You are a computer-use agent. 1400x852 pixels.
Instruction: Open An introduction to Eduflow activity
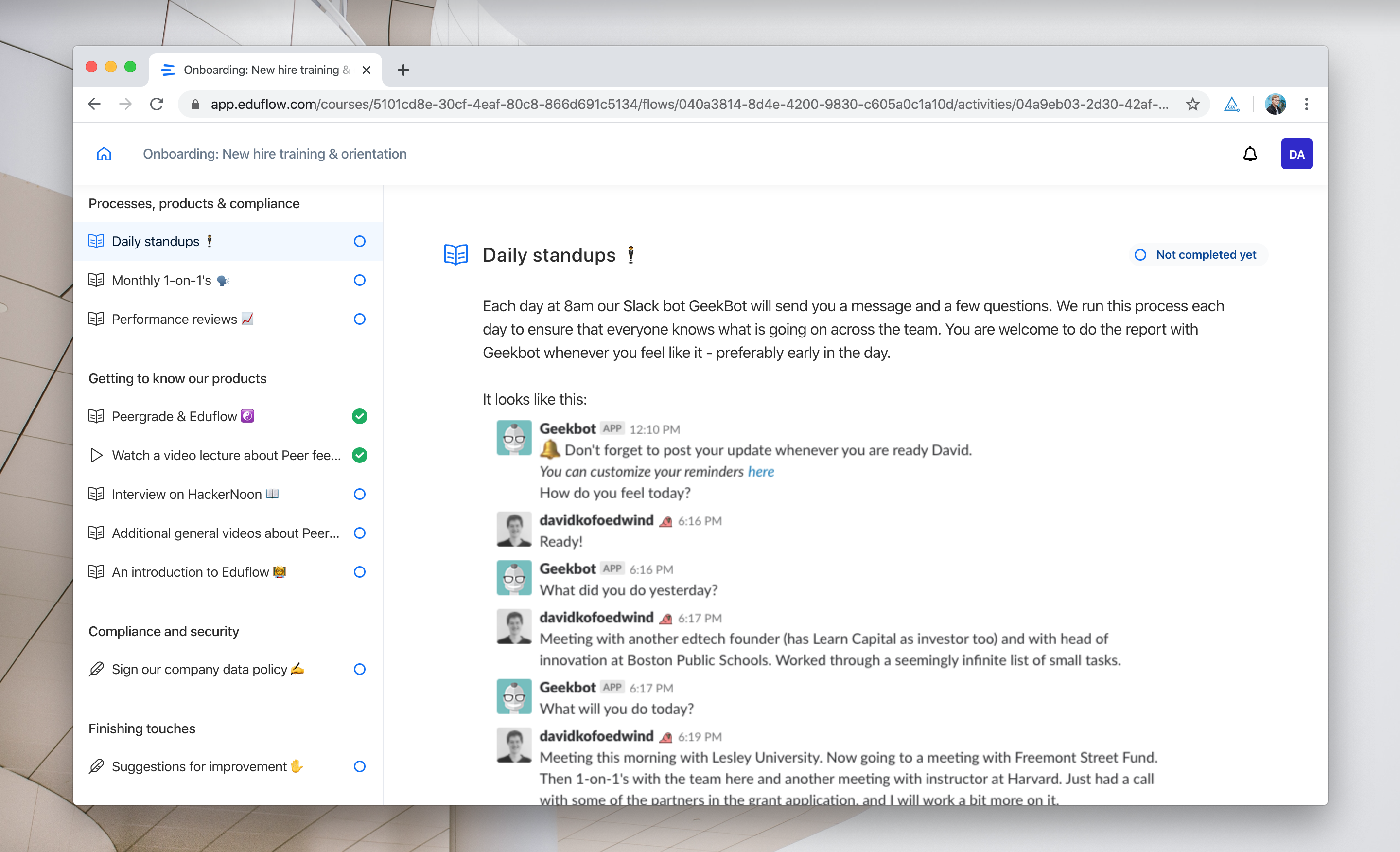pos(227,572)
